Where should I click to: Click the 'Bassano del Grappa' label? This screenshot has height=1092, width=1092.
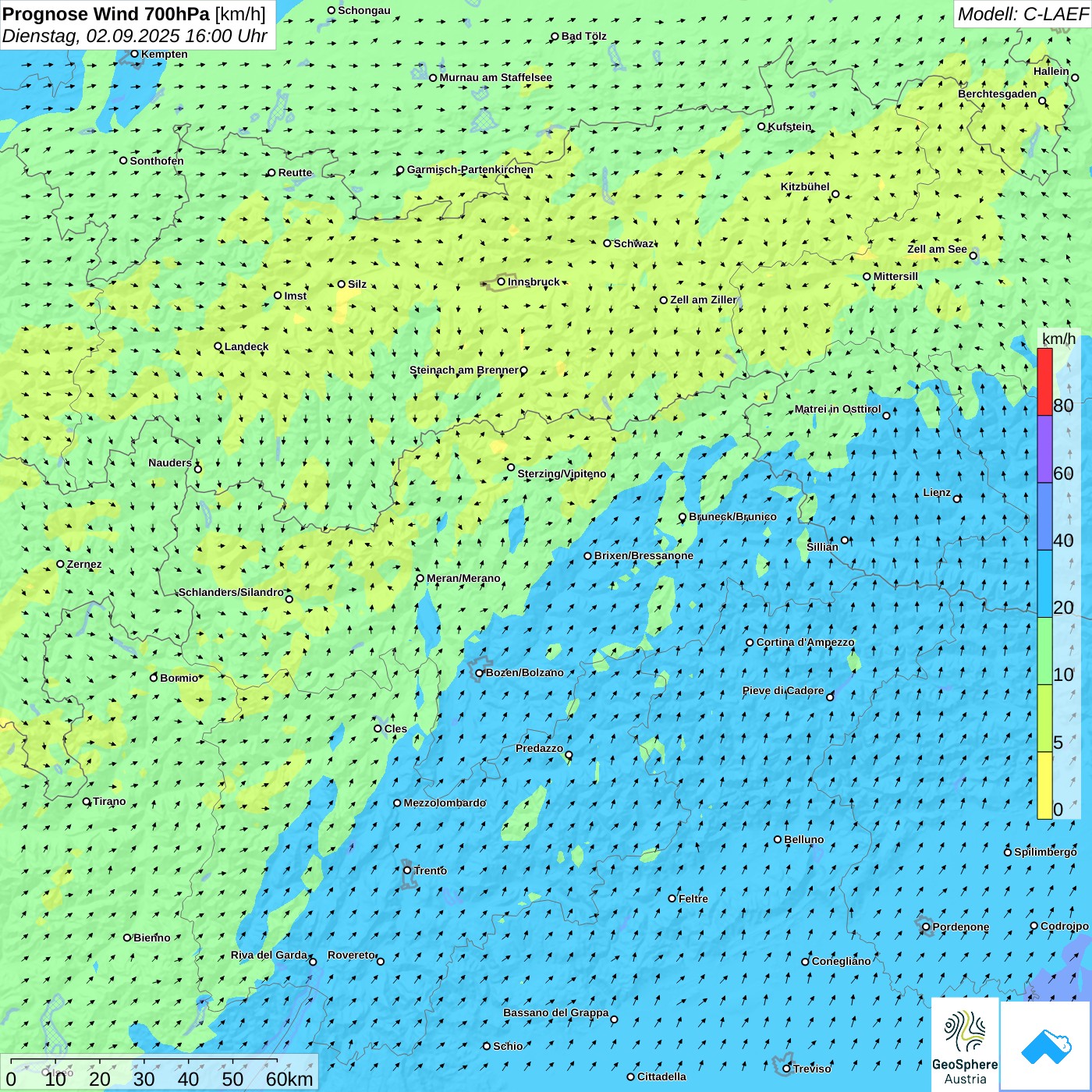tap(556, 1012)
